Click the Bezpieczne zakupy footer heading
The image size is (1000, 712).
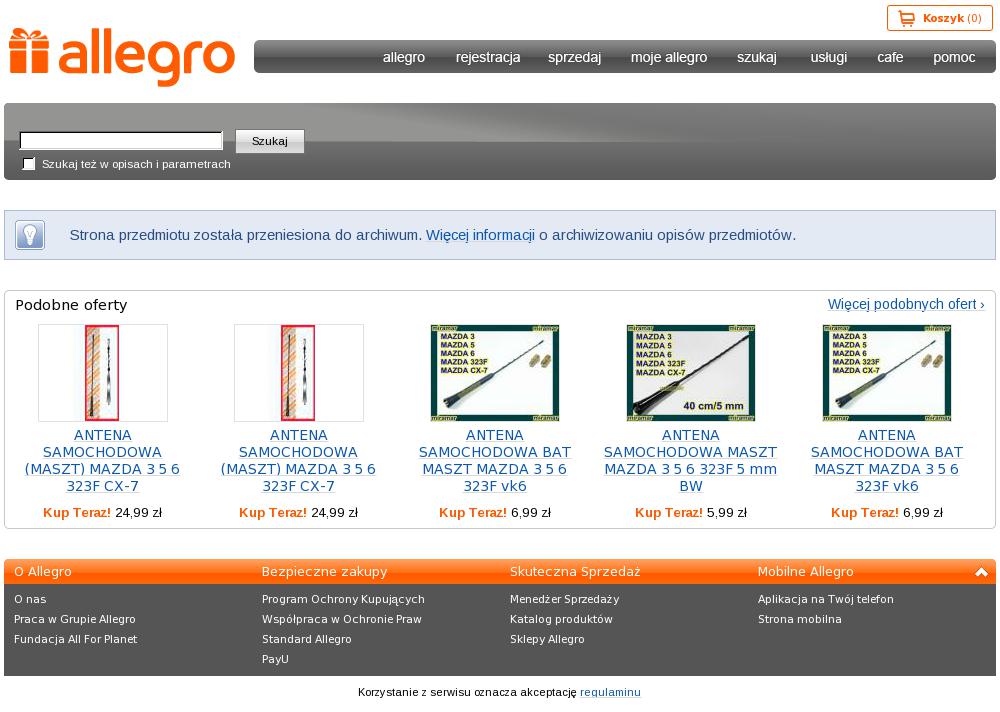(x=325, y=572)
